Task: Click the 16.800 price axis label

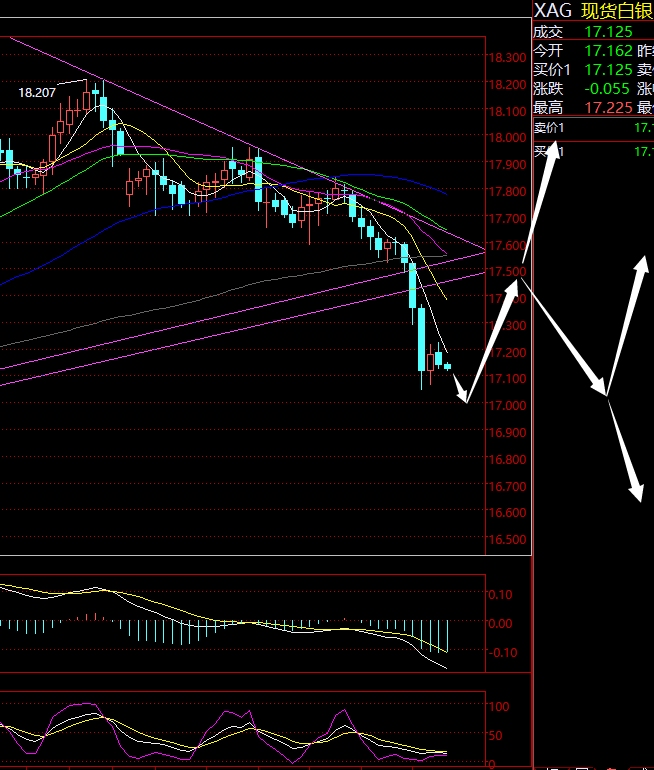Action: click(x=508, y=460)
